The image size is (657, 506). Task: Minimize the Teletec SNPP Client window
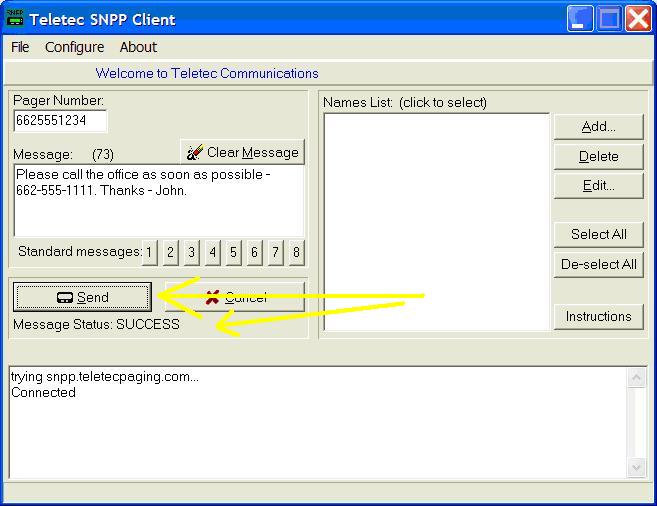click(x=580, y=18)
